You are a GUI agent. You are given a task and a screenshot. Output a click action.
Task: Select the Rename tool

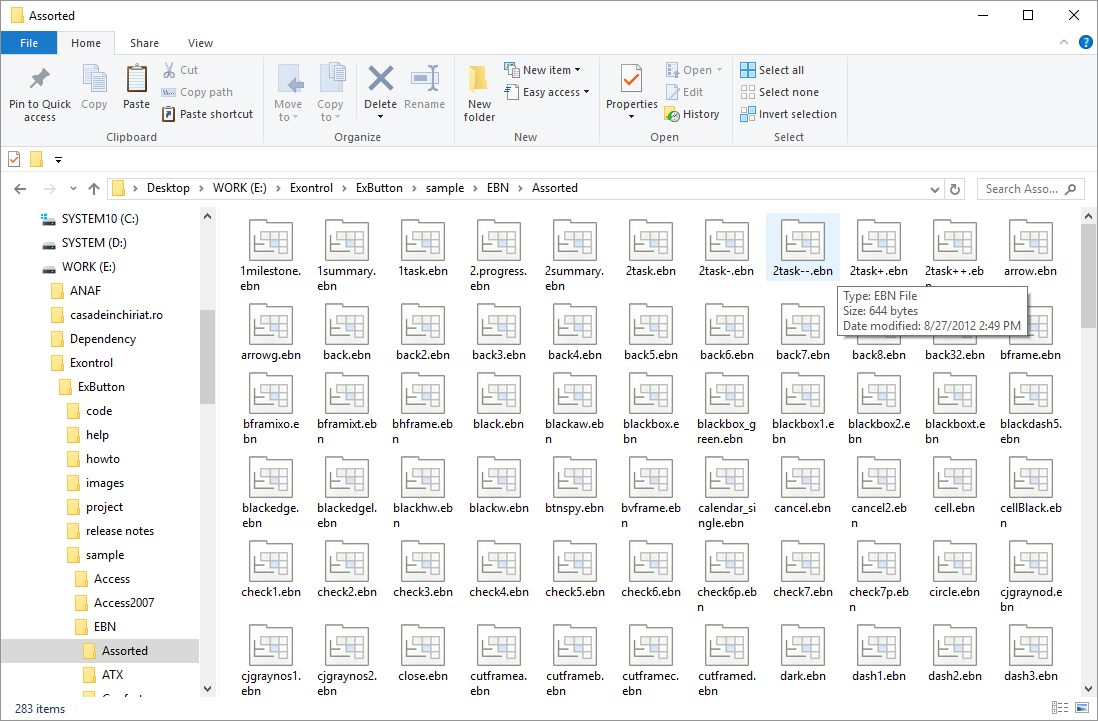424,90
